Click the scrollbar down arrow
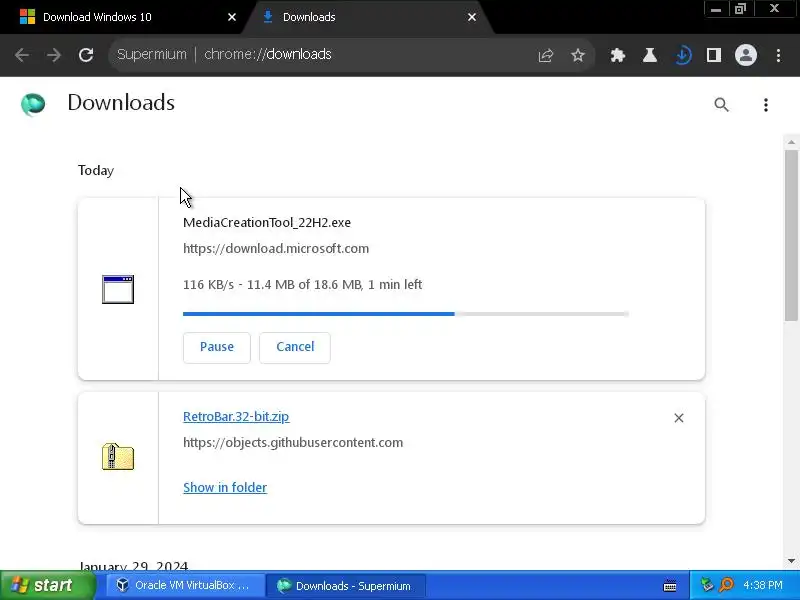The height and width of the screenshot is (600, 800). (791, 561)
